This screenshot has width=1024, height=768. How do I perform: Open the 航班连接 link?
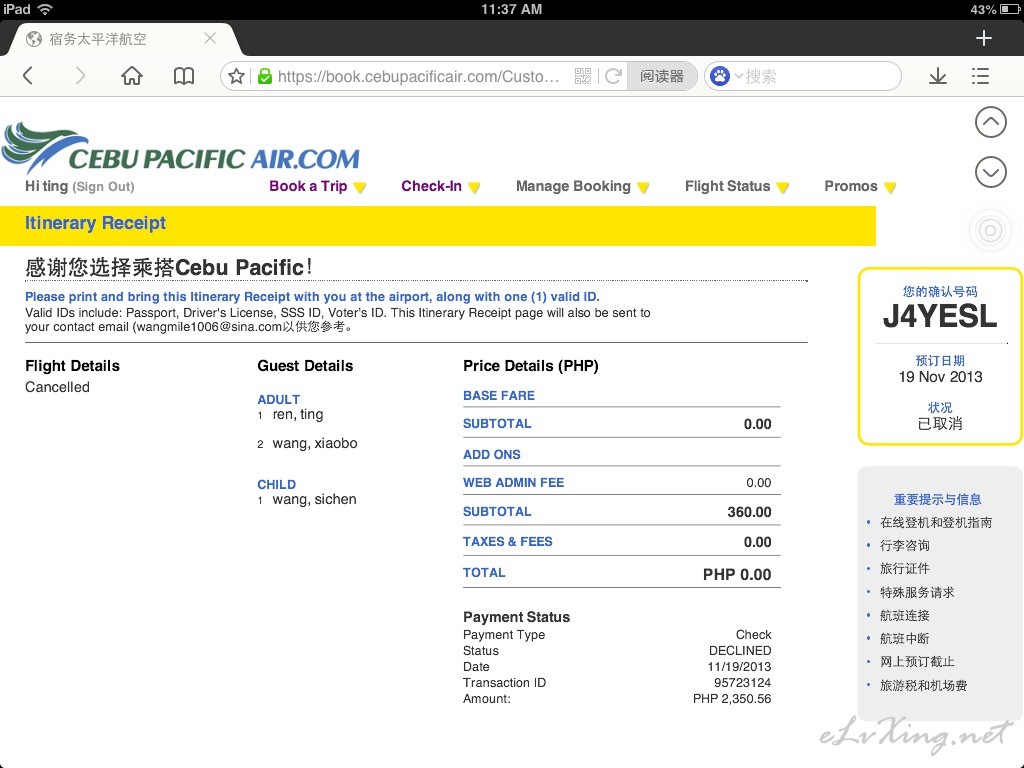[x=904, y=615]
